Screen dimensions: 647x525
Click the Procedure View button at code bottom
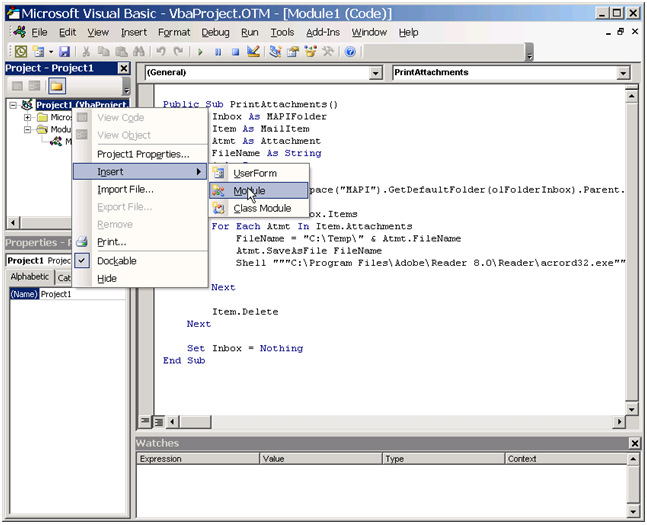(145, 421)
